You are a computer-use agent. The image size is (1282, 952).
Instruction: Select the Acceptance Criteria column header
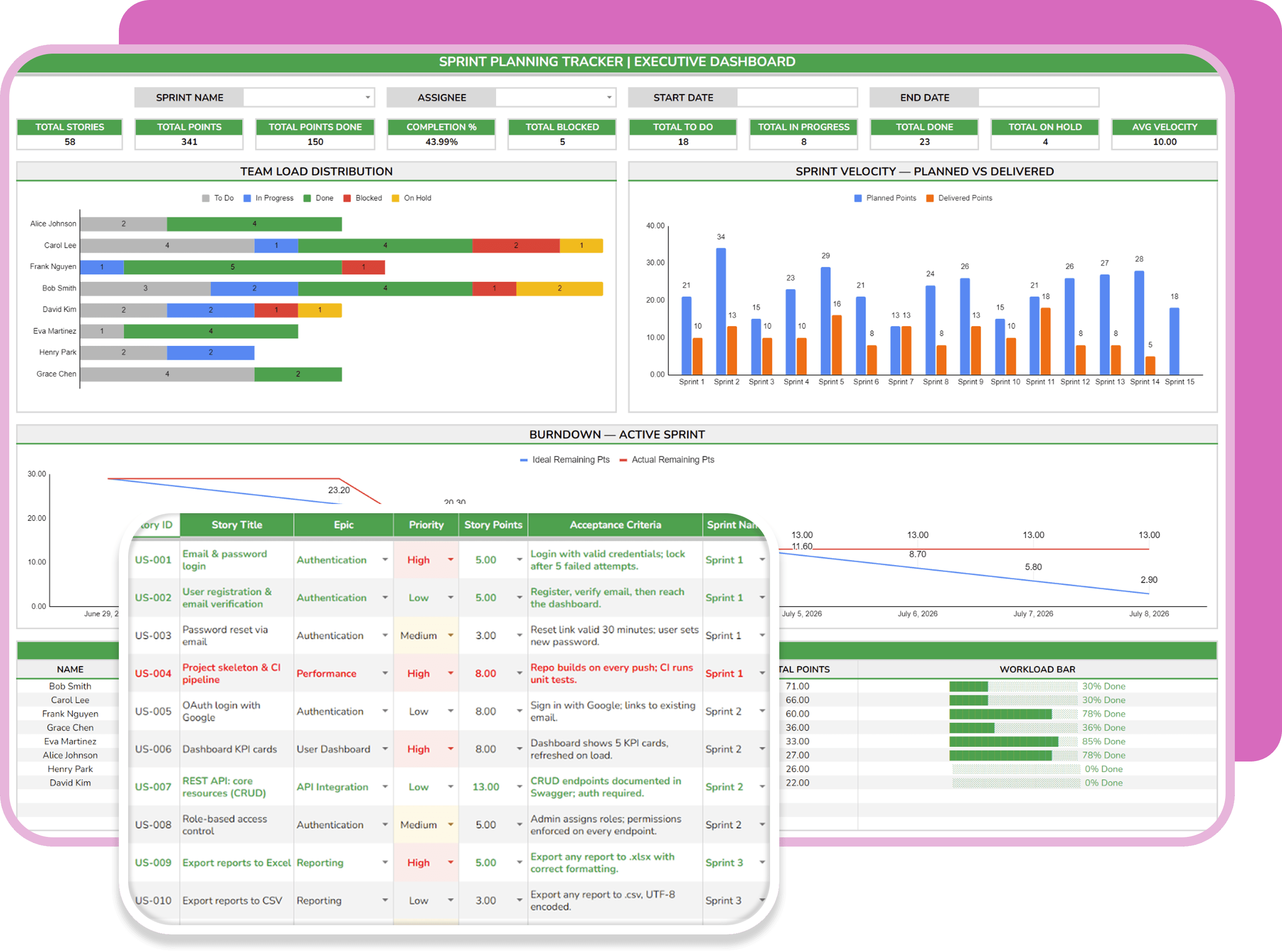click(615, 525)
